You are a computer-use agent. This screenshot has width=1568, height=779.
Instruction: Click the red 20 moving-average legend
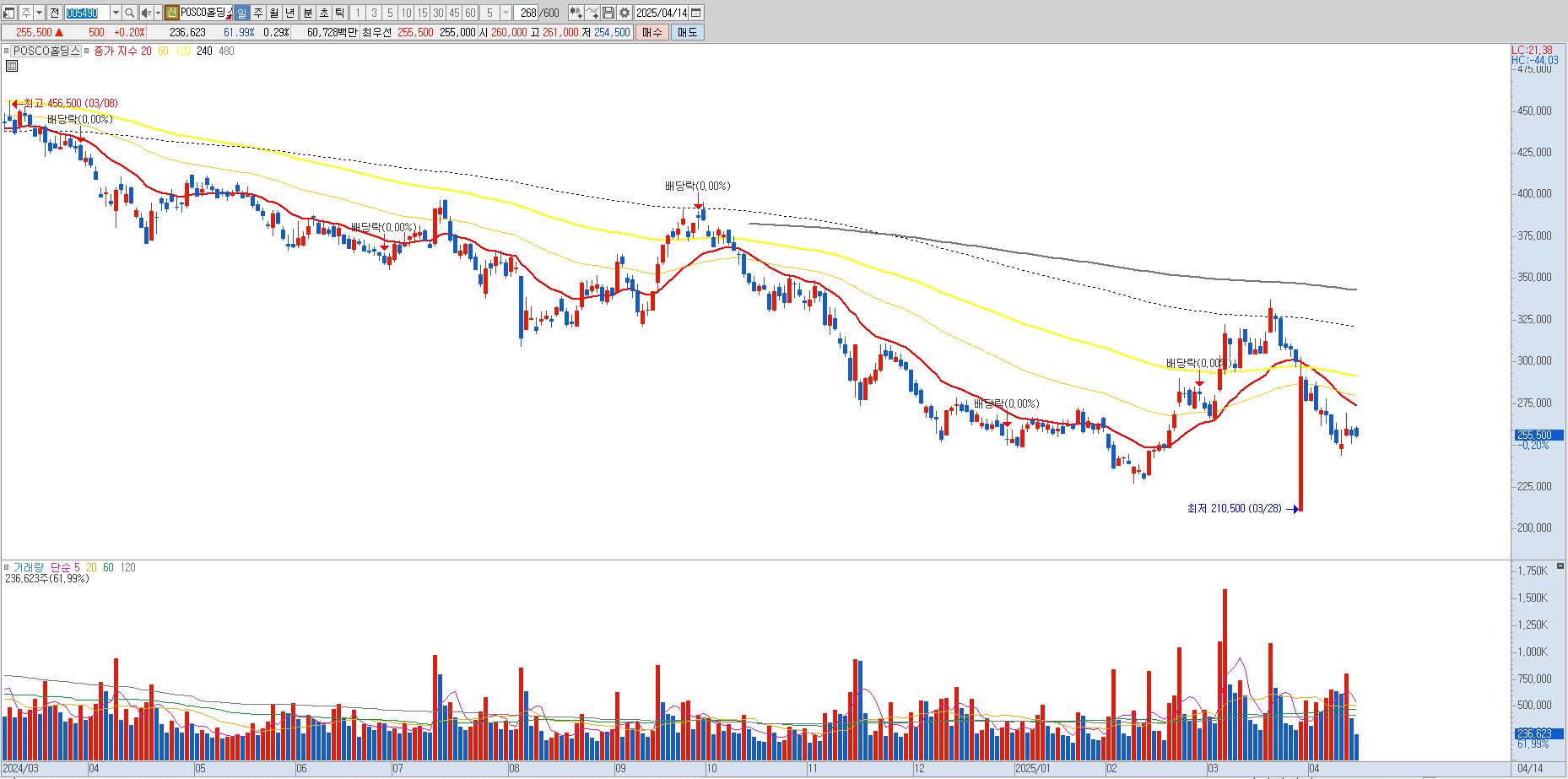(146, 51)
